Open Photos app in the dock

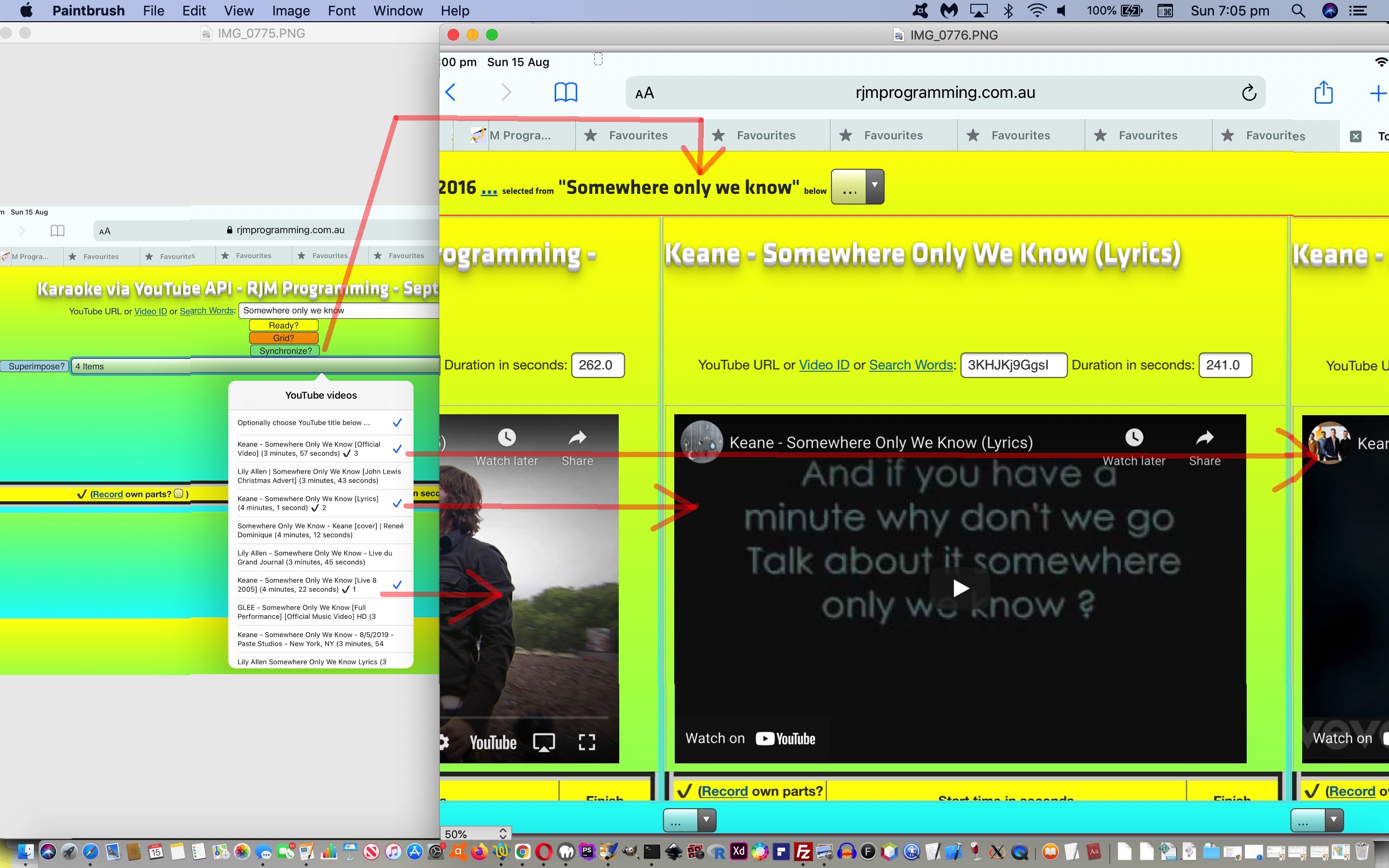pyautogui.click(x=242, y=852)
